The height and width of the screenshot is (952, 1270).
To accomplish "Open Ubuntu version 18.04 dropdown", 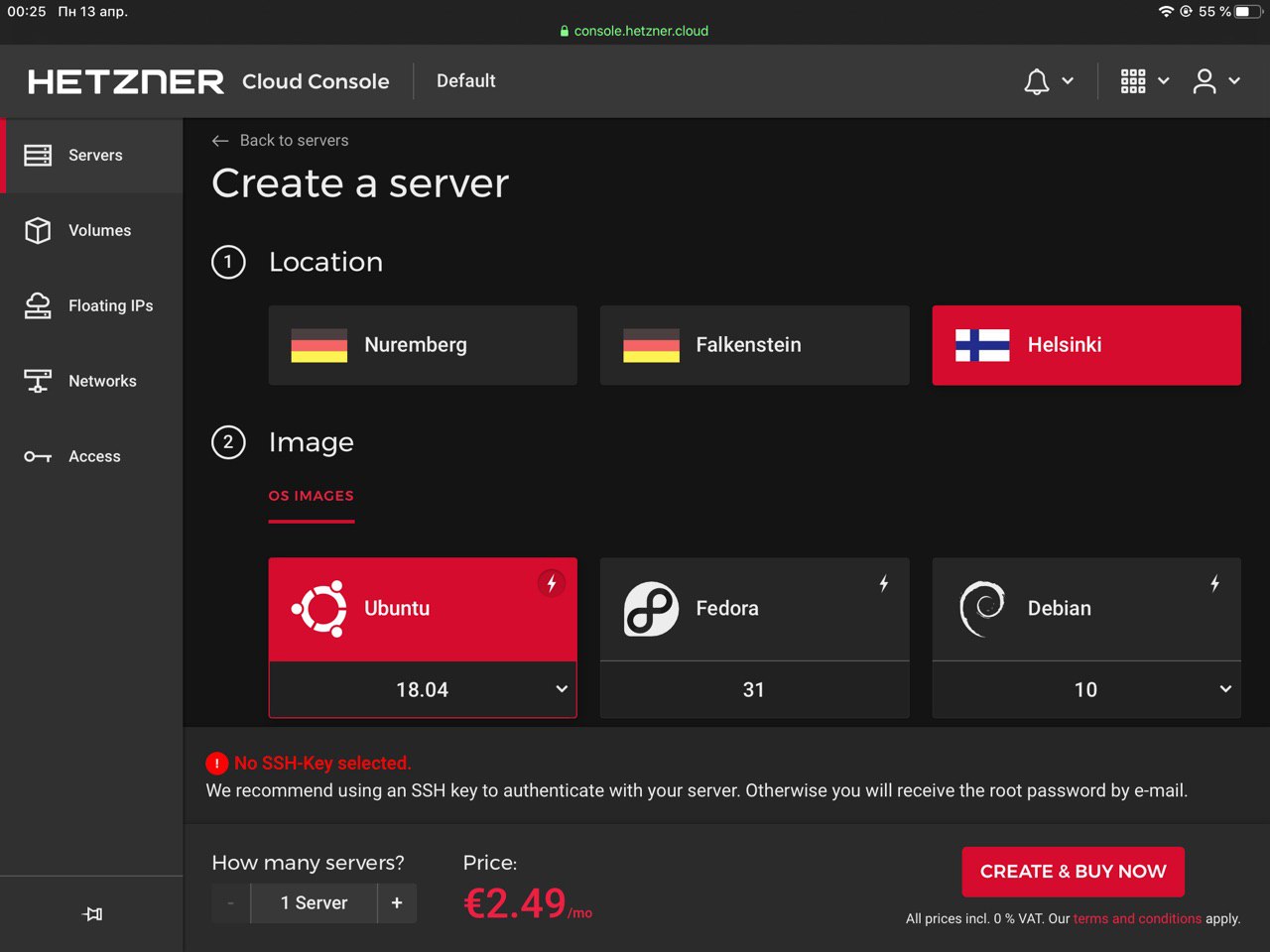I will point(423,689).
